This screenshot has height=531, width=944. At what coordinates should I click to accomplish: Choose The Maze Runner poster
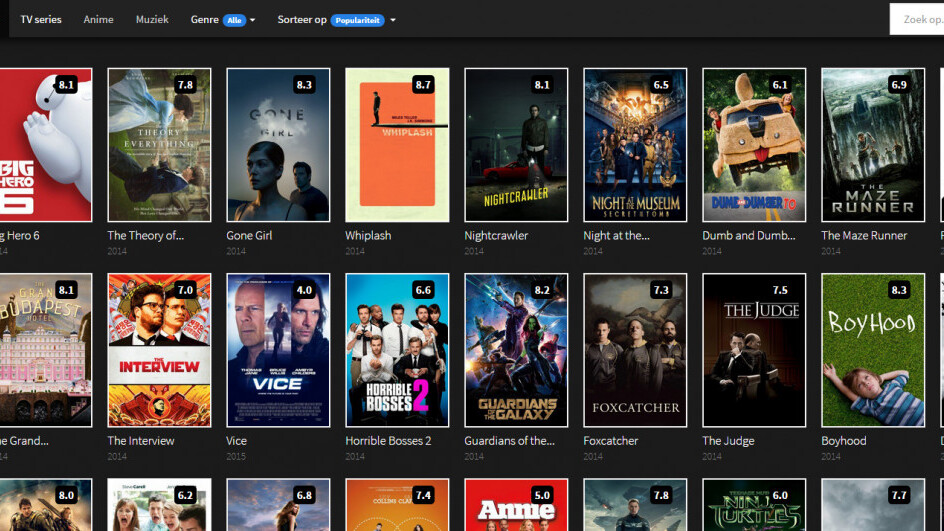coord(872,145)
